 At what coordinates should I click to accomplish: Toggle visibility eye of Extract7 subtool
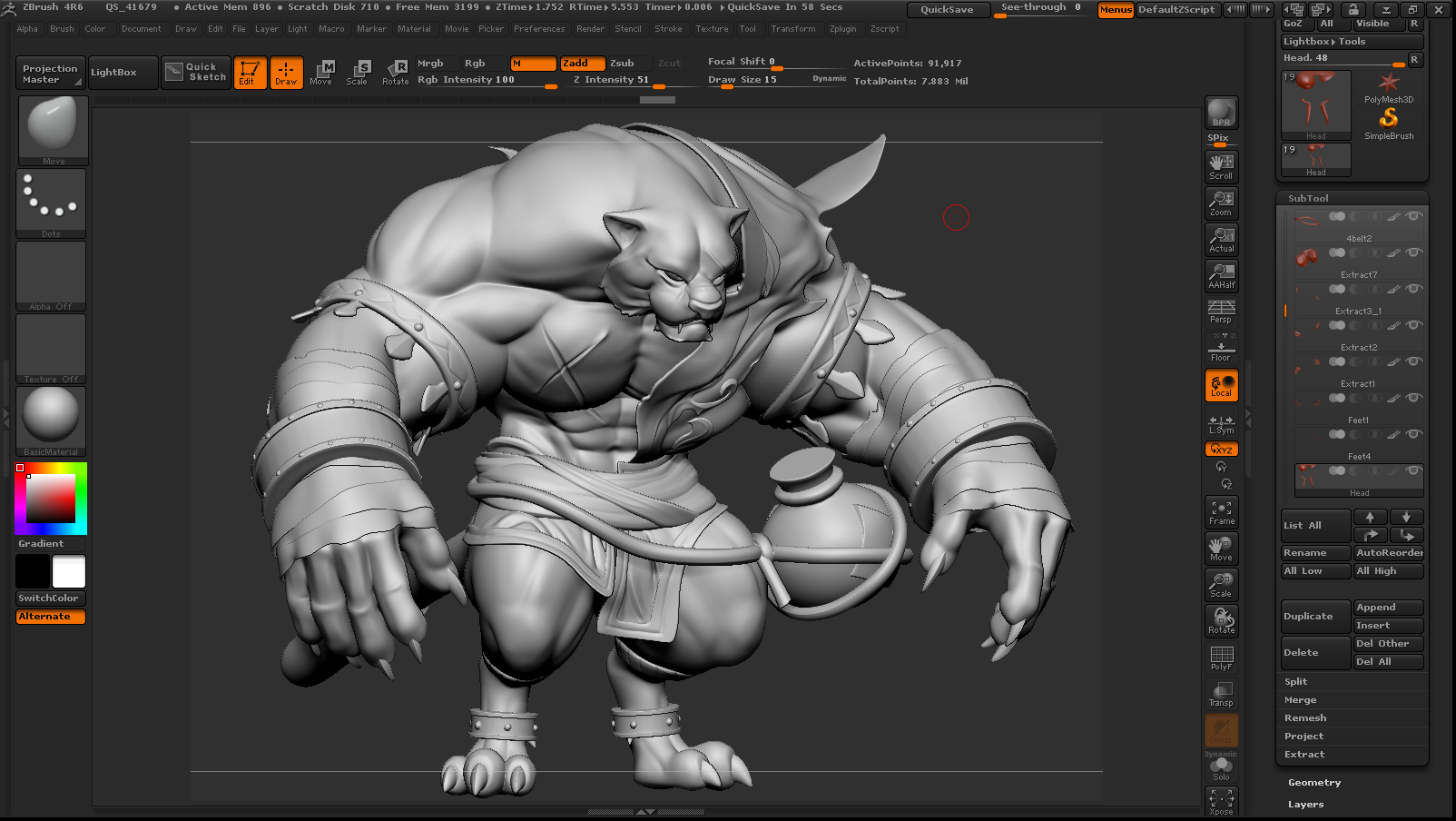click(x=1413, y=252)
